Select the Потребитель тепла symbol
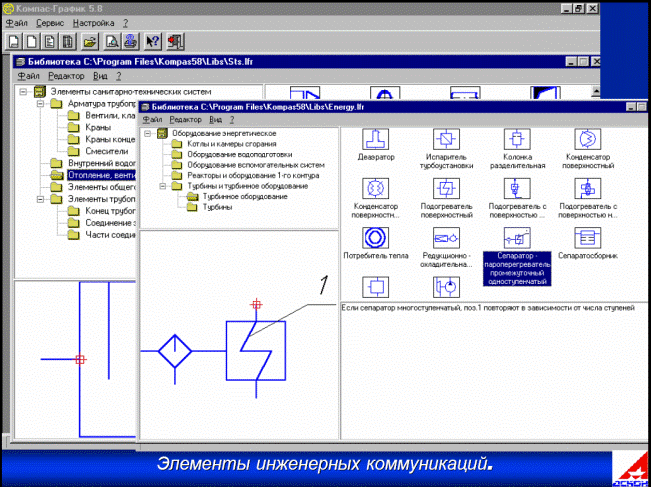This screenshot has width=651, height=487. (x=375, y=238)
